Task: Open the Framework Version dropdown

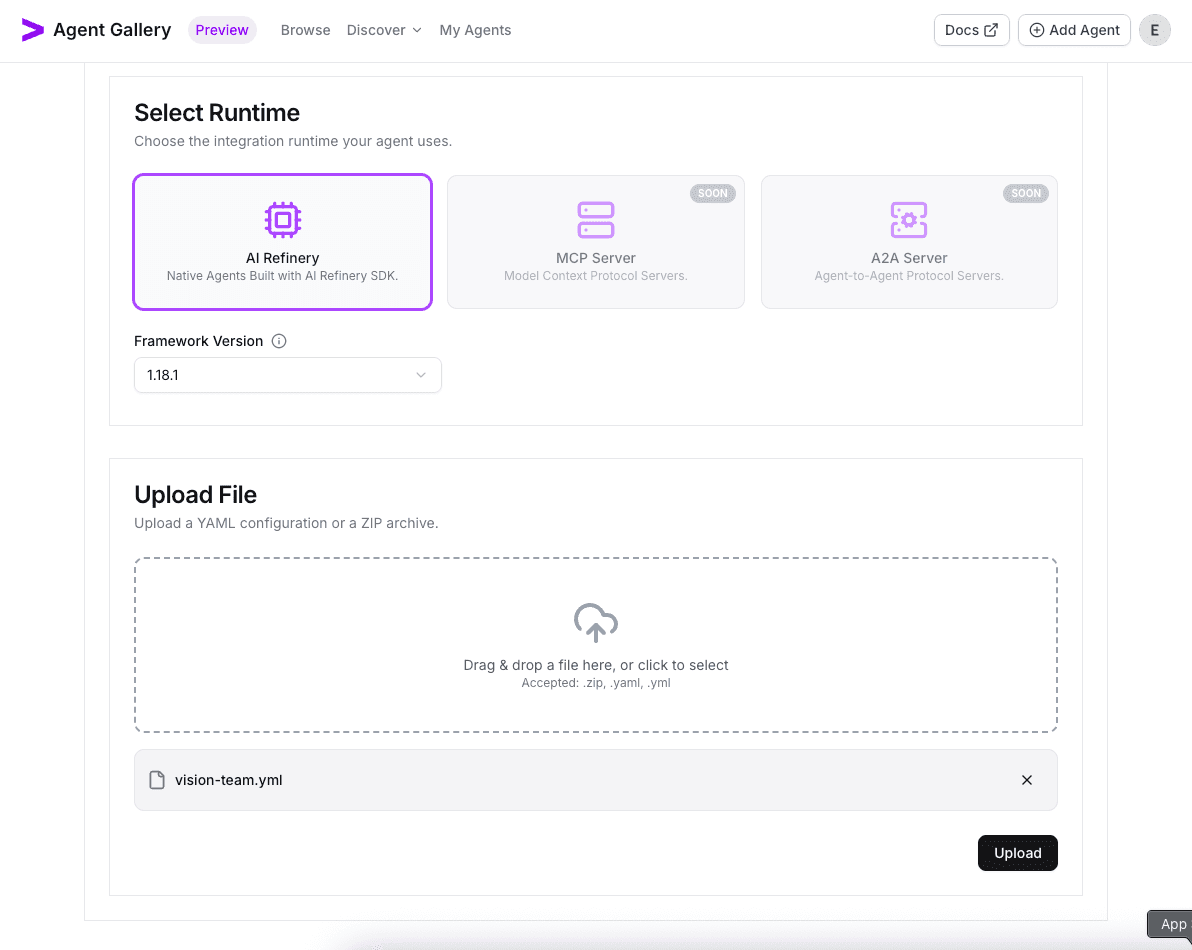Action: (x=288, y=375)
